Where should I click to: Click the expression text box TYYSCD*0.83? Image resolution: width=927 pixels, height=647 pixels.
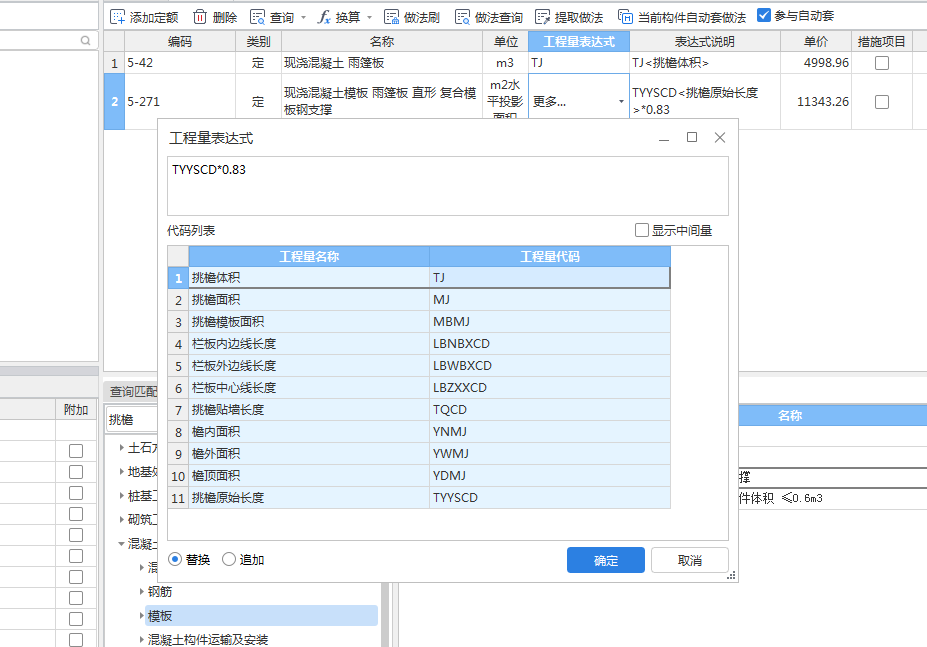coord(448,186)
